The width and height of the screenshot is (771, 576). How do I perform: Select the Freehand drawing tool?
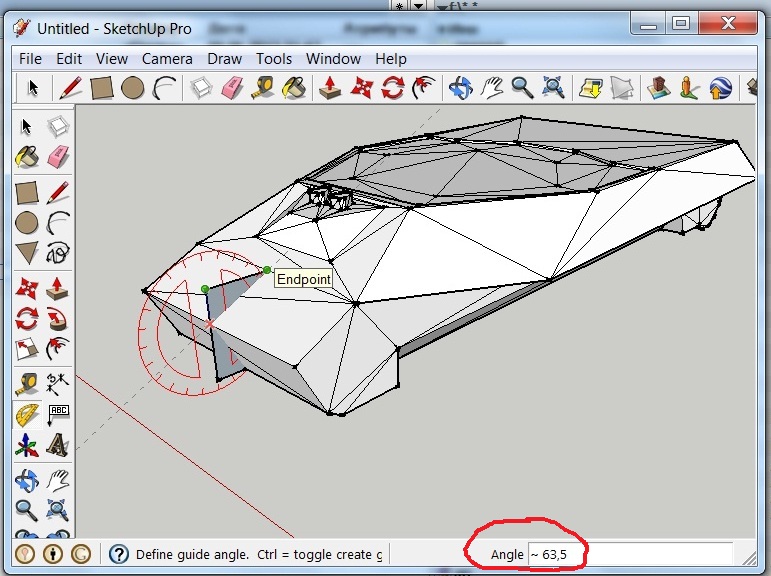tap(58, 254)
